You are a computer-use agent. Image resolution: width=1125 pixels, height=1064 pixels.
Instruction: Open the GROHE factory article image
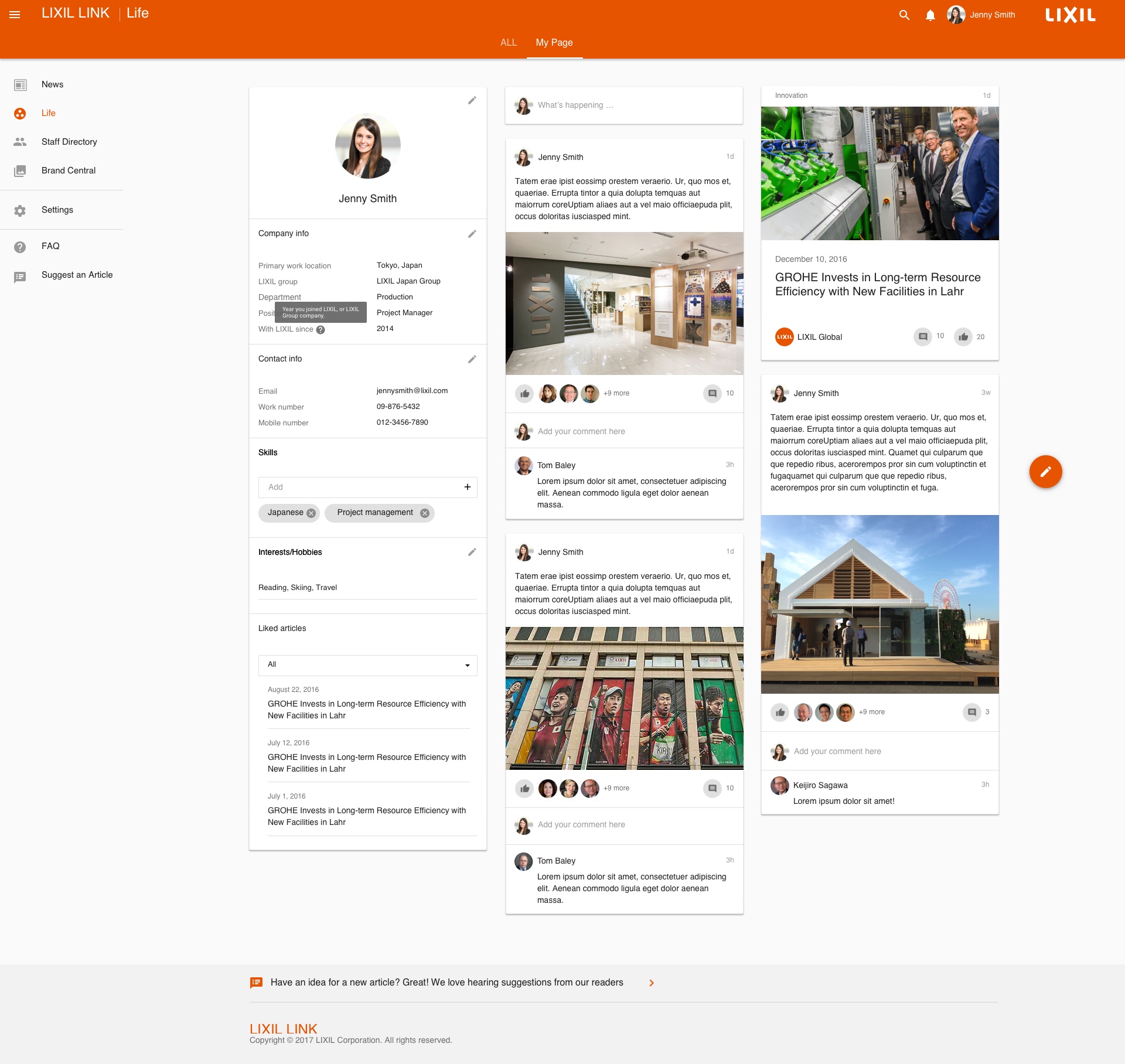pyautogui.click(x=879, y=173)
